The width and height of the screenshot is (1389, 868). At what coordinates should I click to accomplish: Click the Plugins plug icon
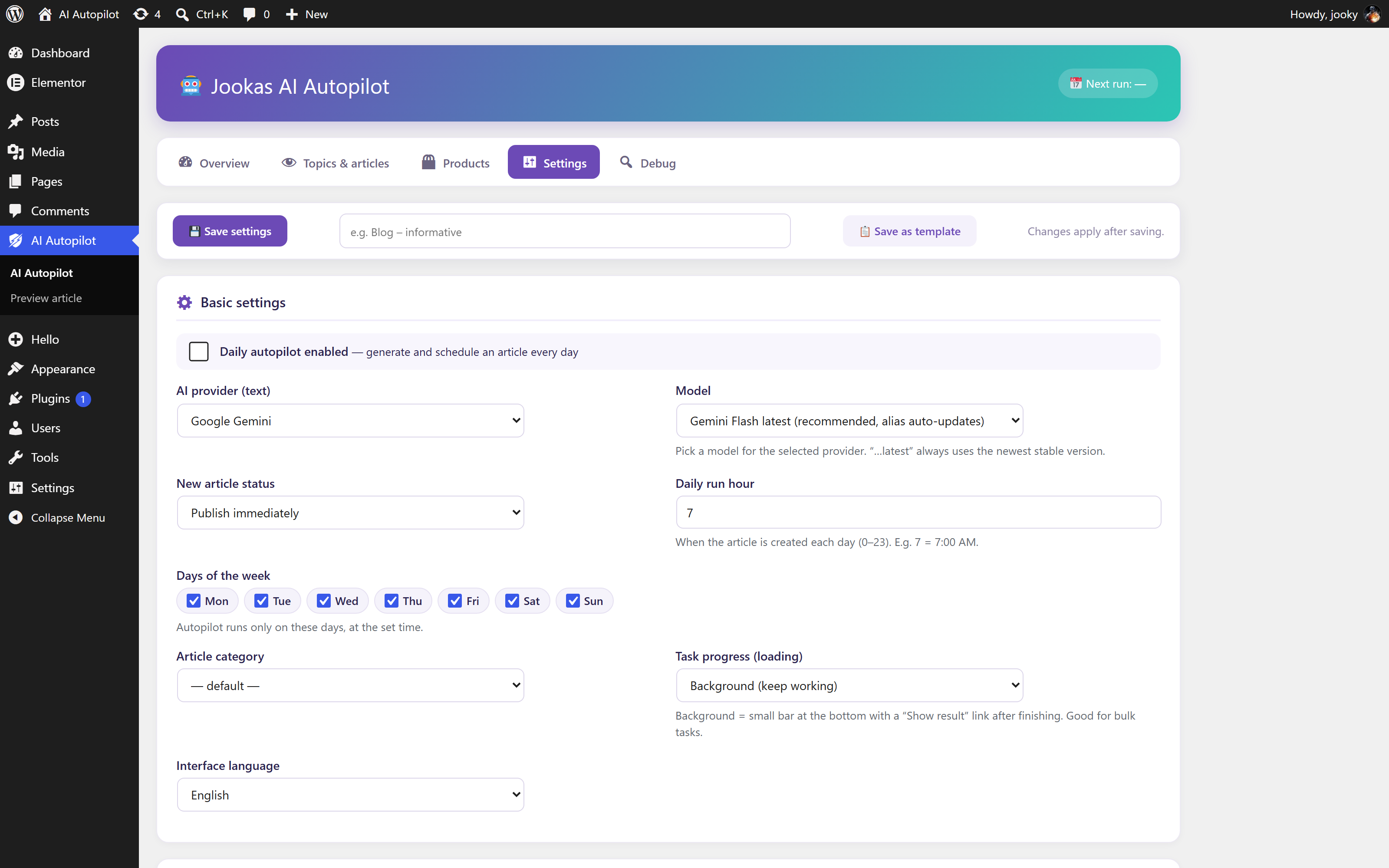(x=16, y=398)
